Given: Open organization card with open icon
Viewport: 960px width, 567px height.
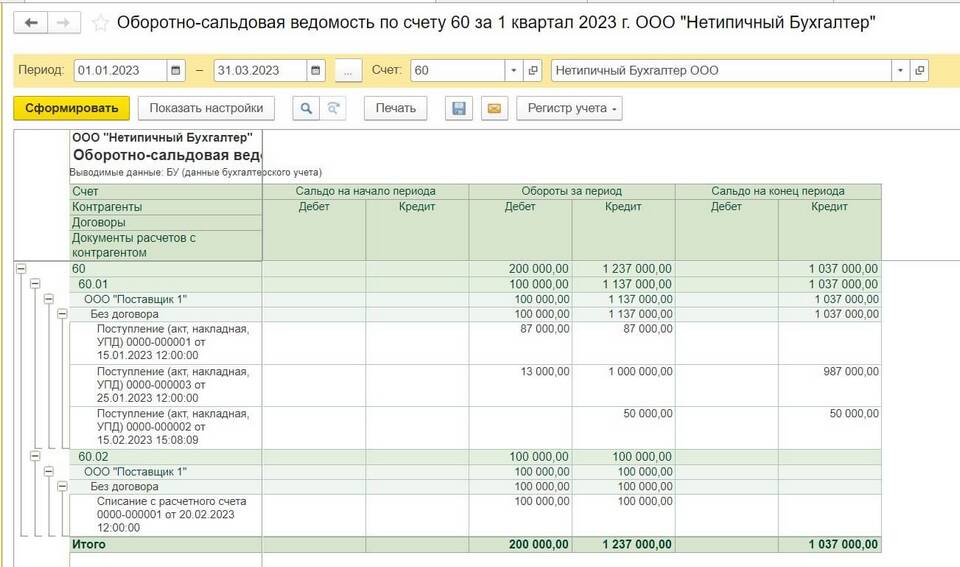Looking at the screenshot, I should click(x=919, y=70).
